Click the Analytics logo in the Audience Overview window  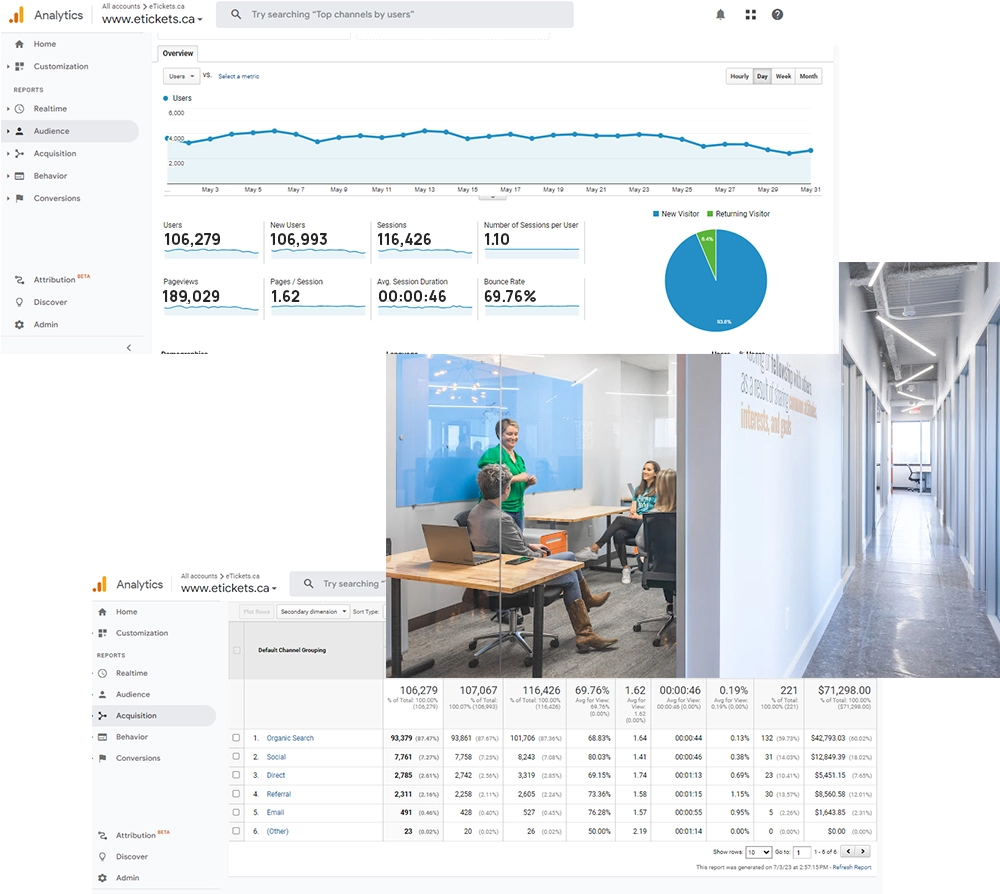click(17, 15)
